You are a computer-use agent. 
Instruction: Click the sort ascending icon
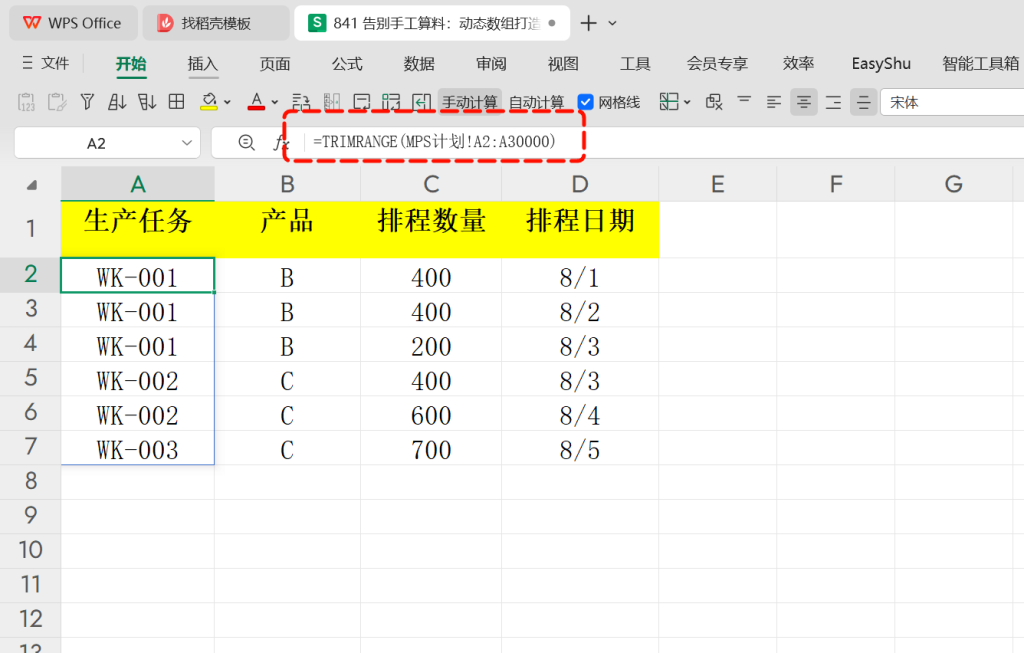click(x=117, y=102)
